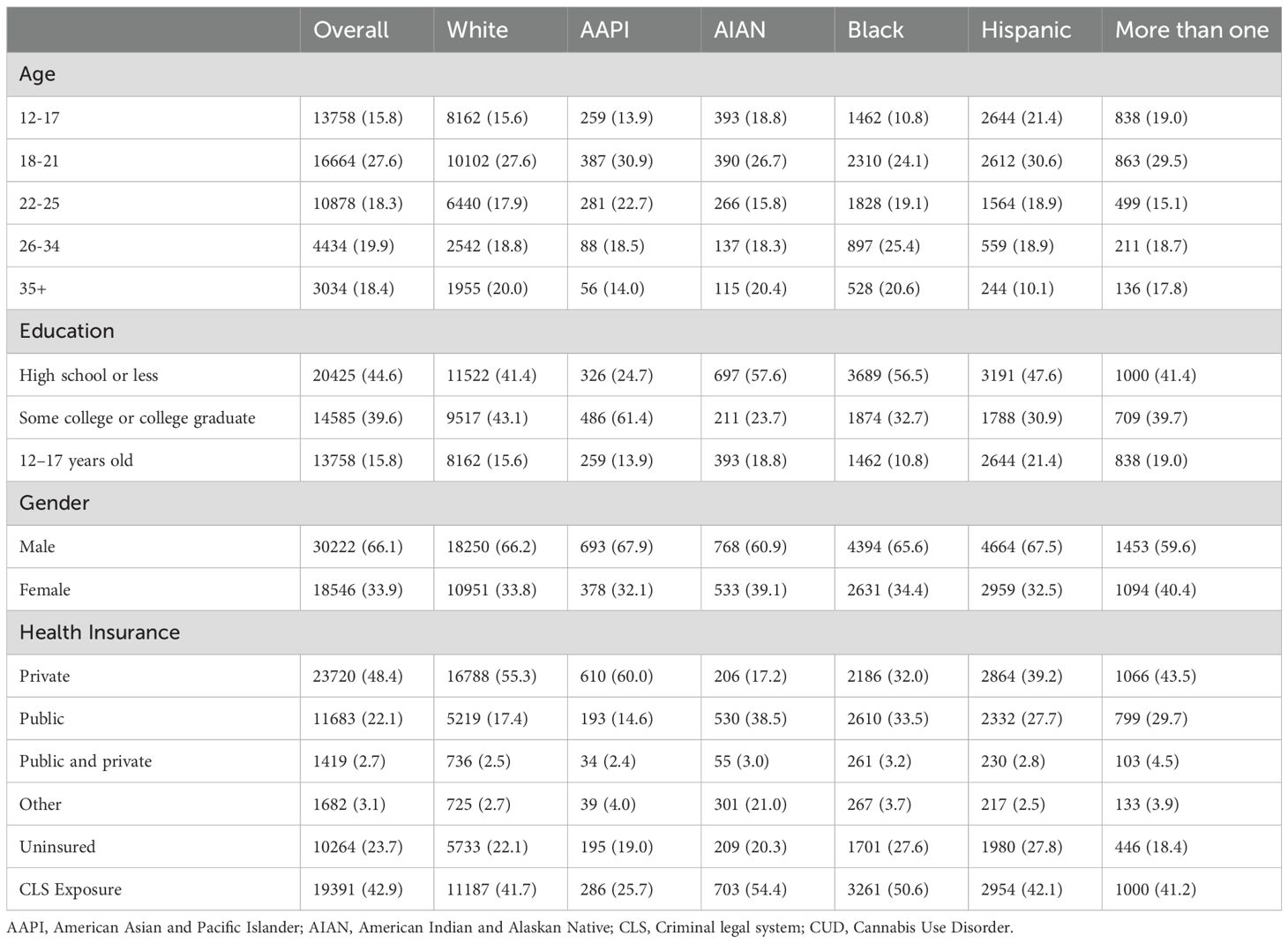Click the Hispanic column header
Image resolution: width=1288 pixels, height=943 pixels.
(x=1025, y=30)
